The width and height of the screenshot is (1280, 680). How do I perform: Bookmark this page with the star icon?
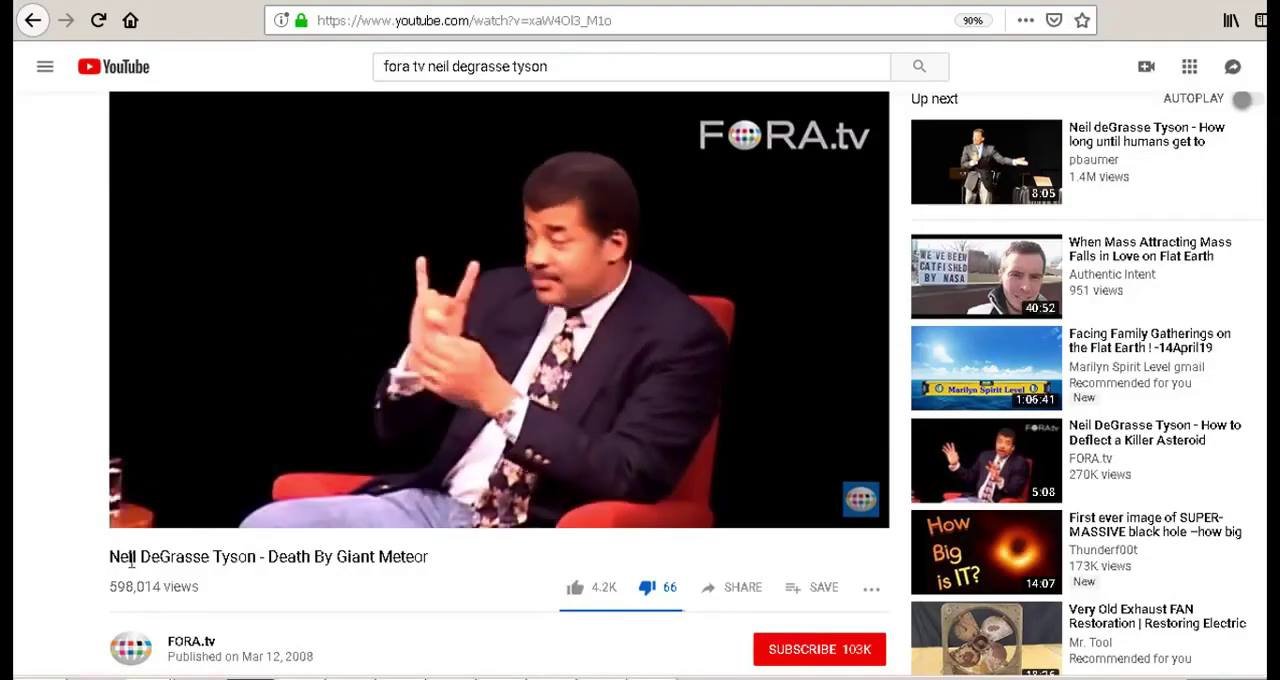coord(1082,20)
